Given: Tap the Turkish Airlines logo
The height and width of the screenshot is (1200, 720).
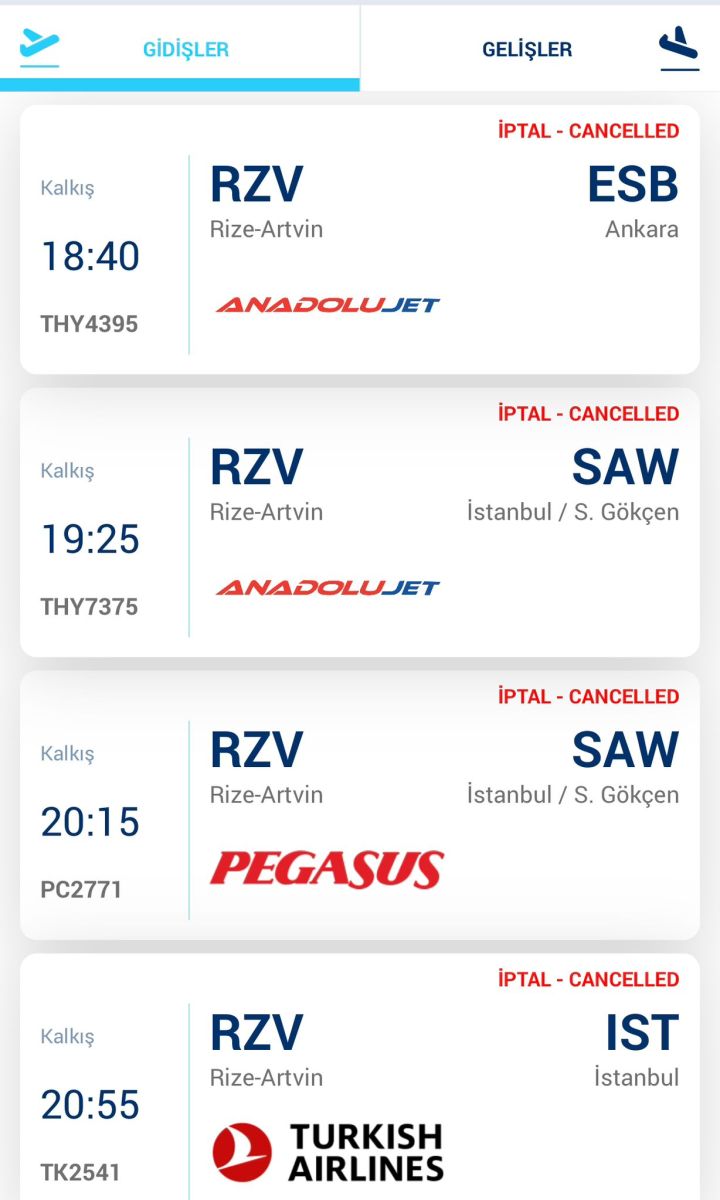Looking at the screenshot, I should click(x=327, y=1152).
